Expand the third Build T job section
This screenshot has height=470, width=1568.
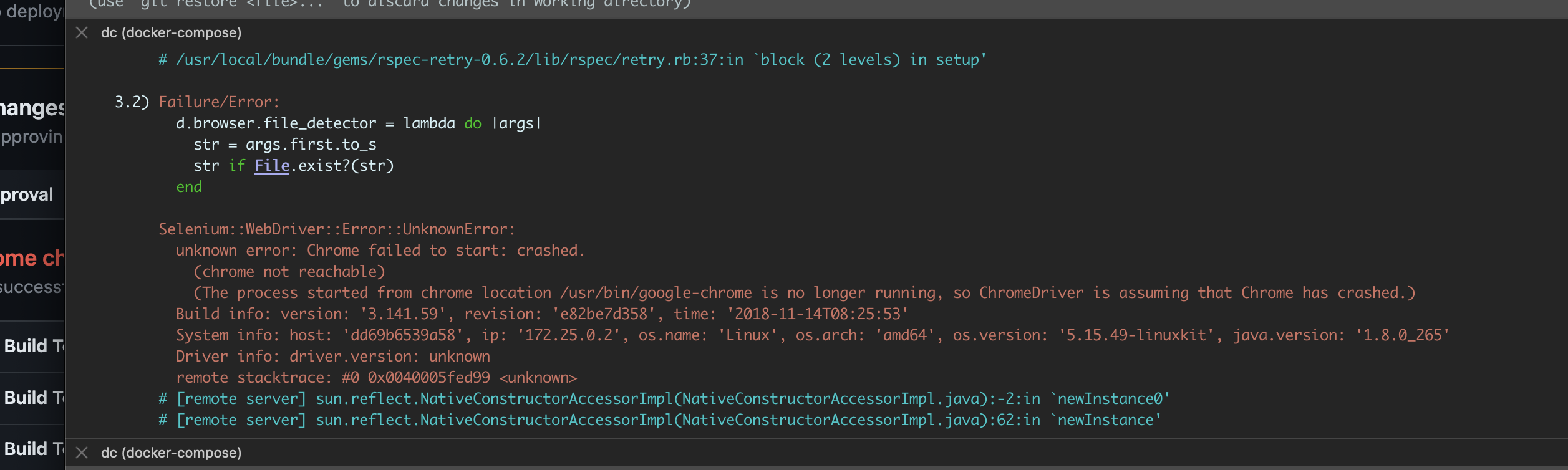click(x=30, y=449)
